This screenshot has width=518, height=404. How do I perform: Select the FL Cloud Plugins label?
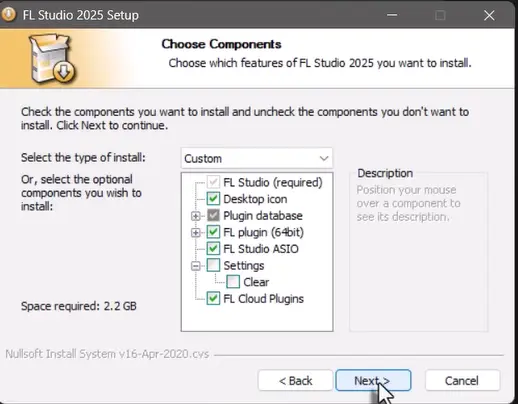pyautogui.click(x=263, y=299)
